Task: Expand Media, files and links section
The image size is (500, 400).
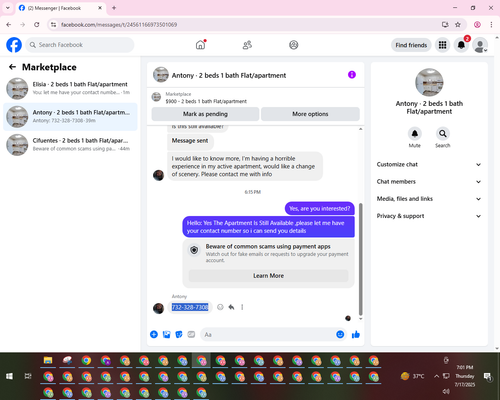Action: (x=429, y=199)
